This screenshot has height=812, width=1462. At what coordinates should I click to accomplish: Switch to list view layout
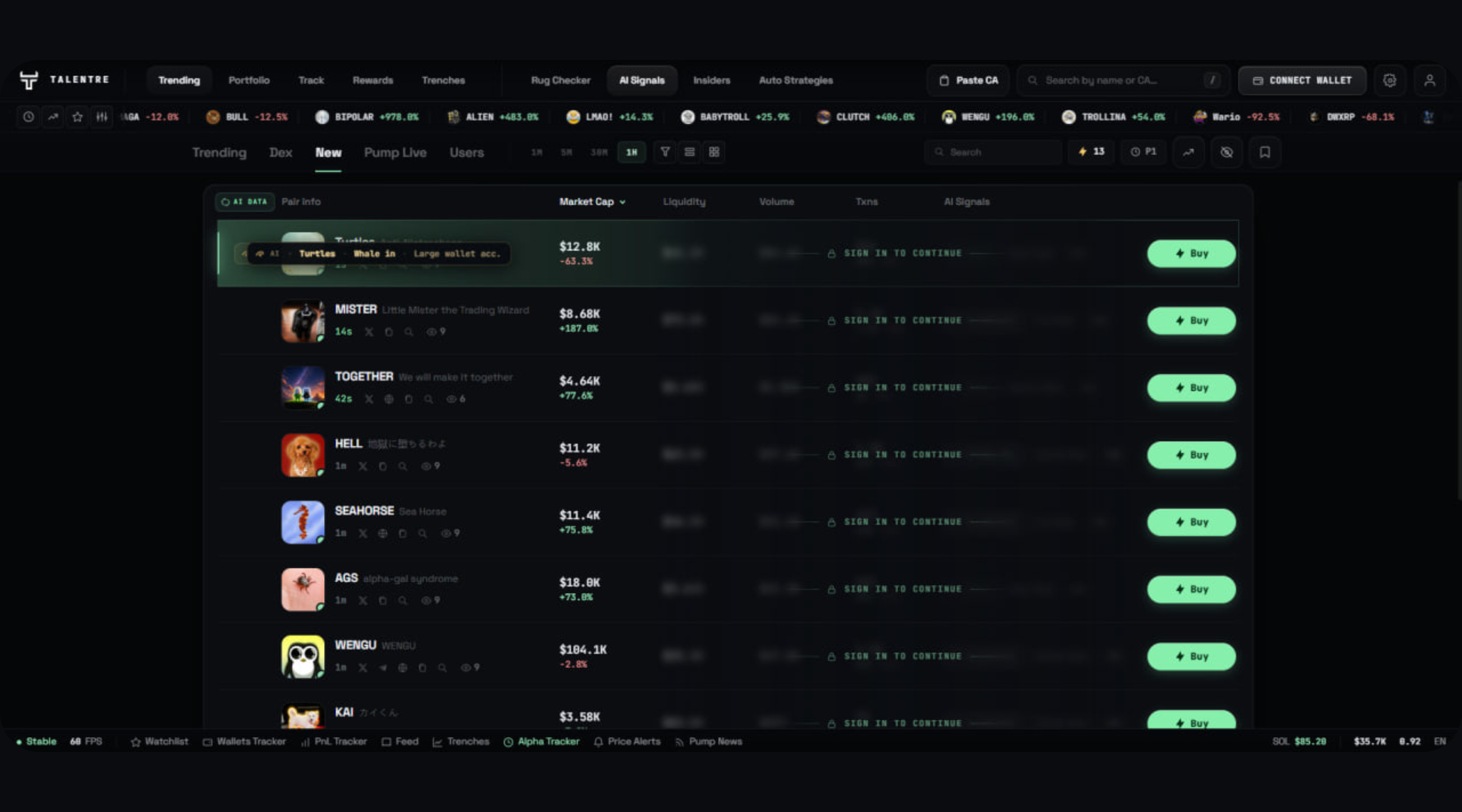coord(690,152)
